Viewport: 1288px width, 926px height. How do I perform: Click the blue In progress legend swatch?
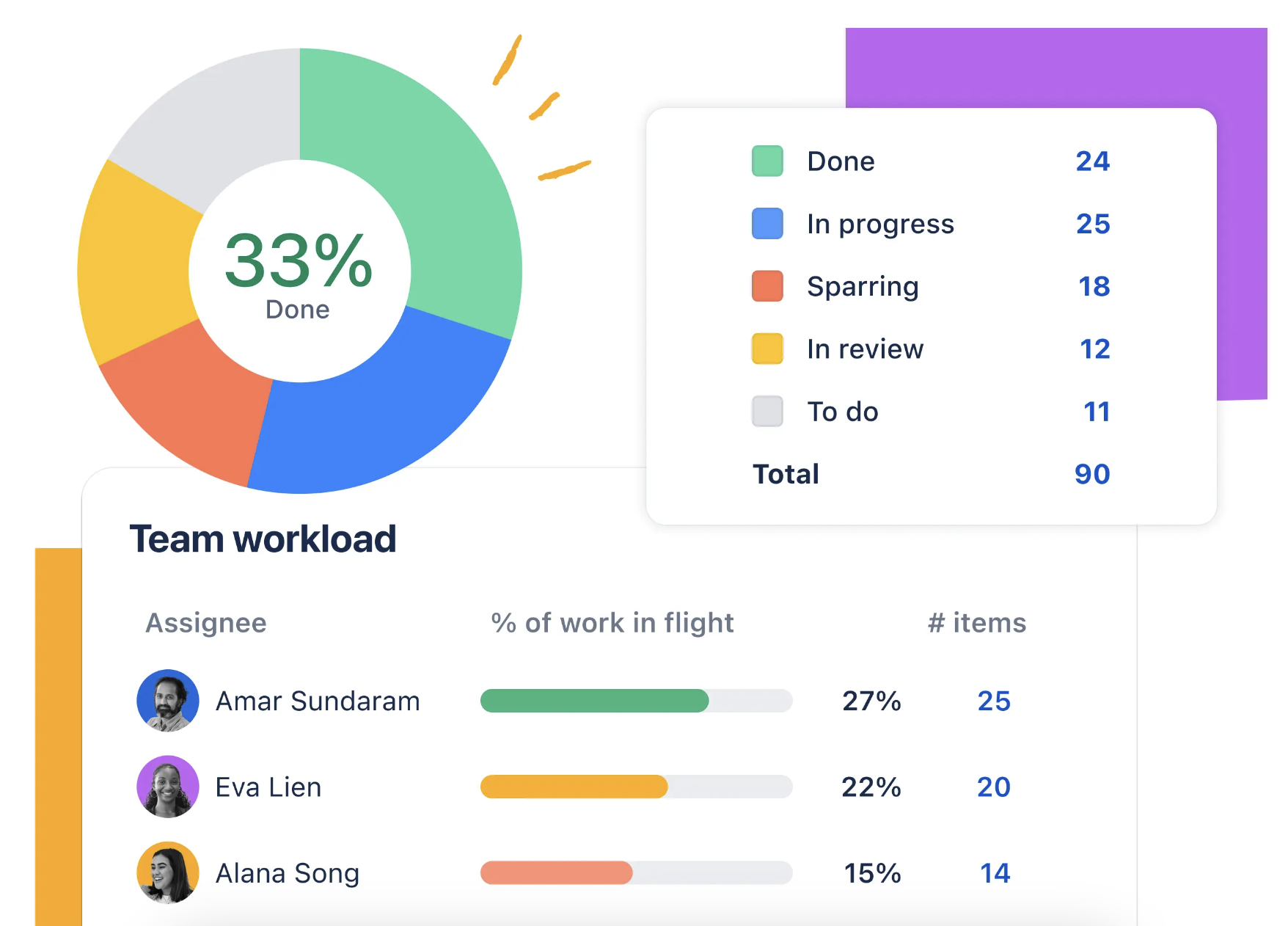click(767, 224)
